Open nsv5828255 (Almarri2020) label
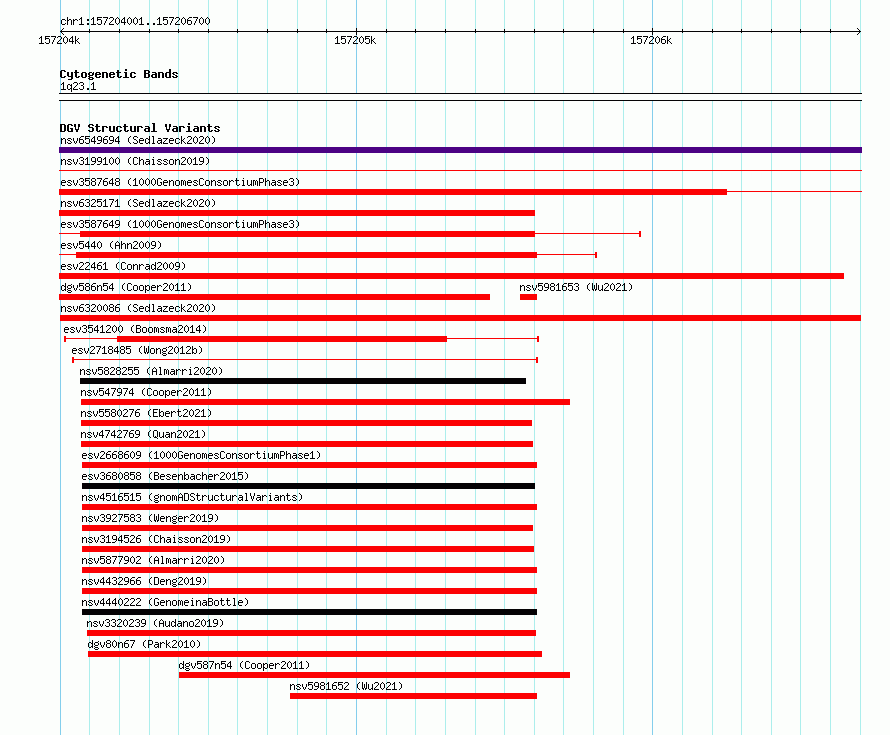Viewport: 890px width, 735px height. [x=151, y=371]
